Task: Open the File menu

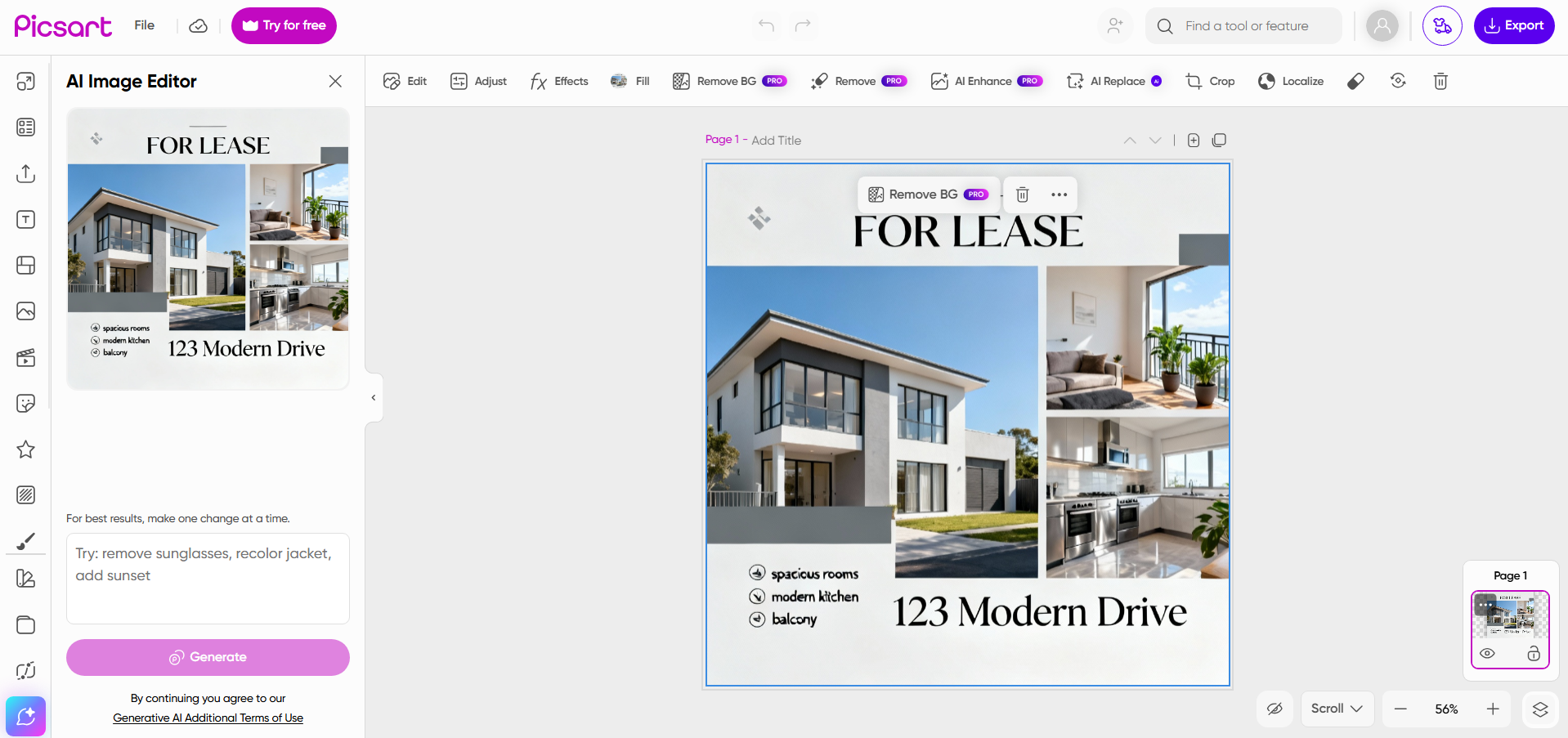Action: coord(145,25)
